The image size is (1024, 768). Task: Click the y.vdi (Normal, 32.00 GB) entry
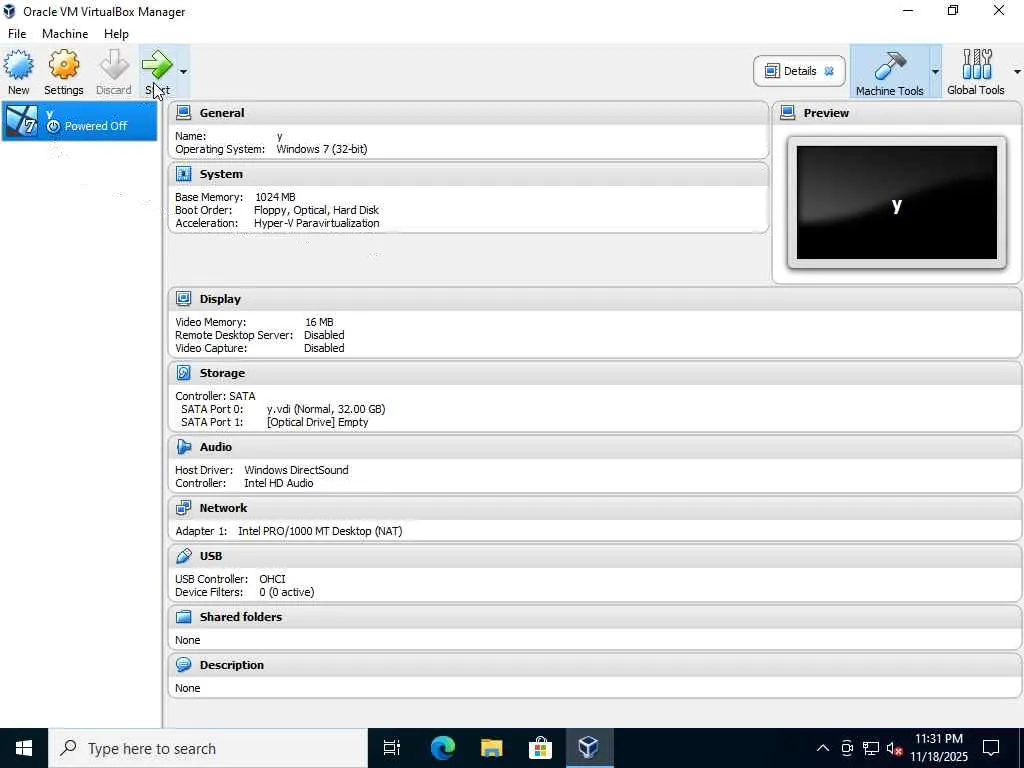tap(326, 409)
